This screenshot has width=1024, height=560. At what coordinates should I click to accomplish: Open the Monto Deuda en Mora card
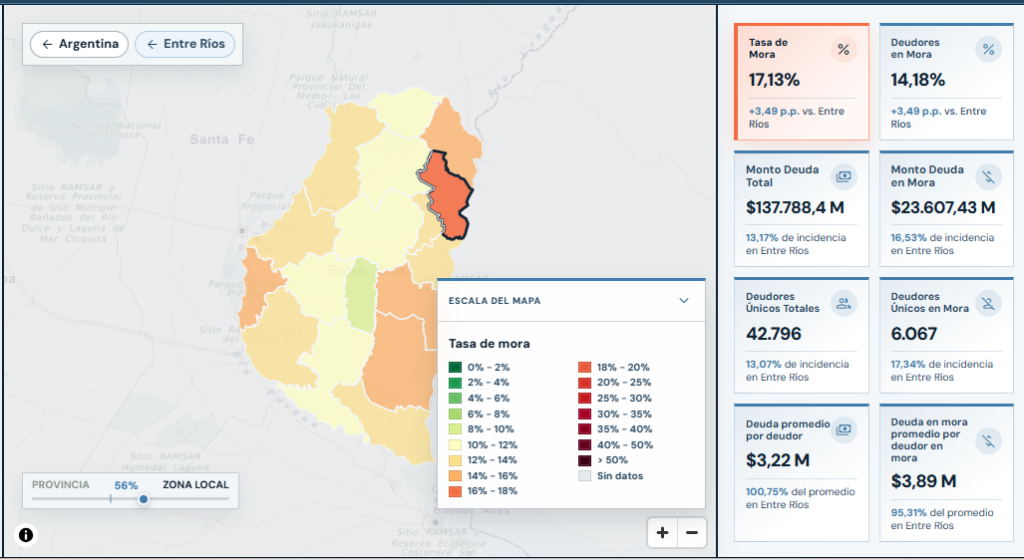[x=946, y=209]
